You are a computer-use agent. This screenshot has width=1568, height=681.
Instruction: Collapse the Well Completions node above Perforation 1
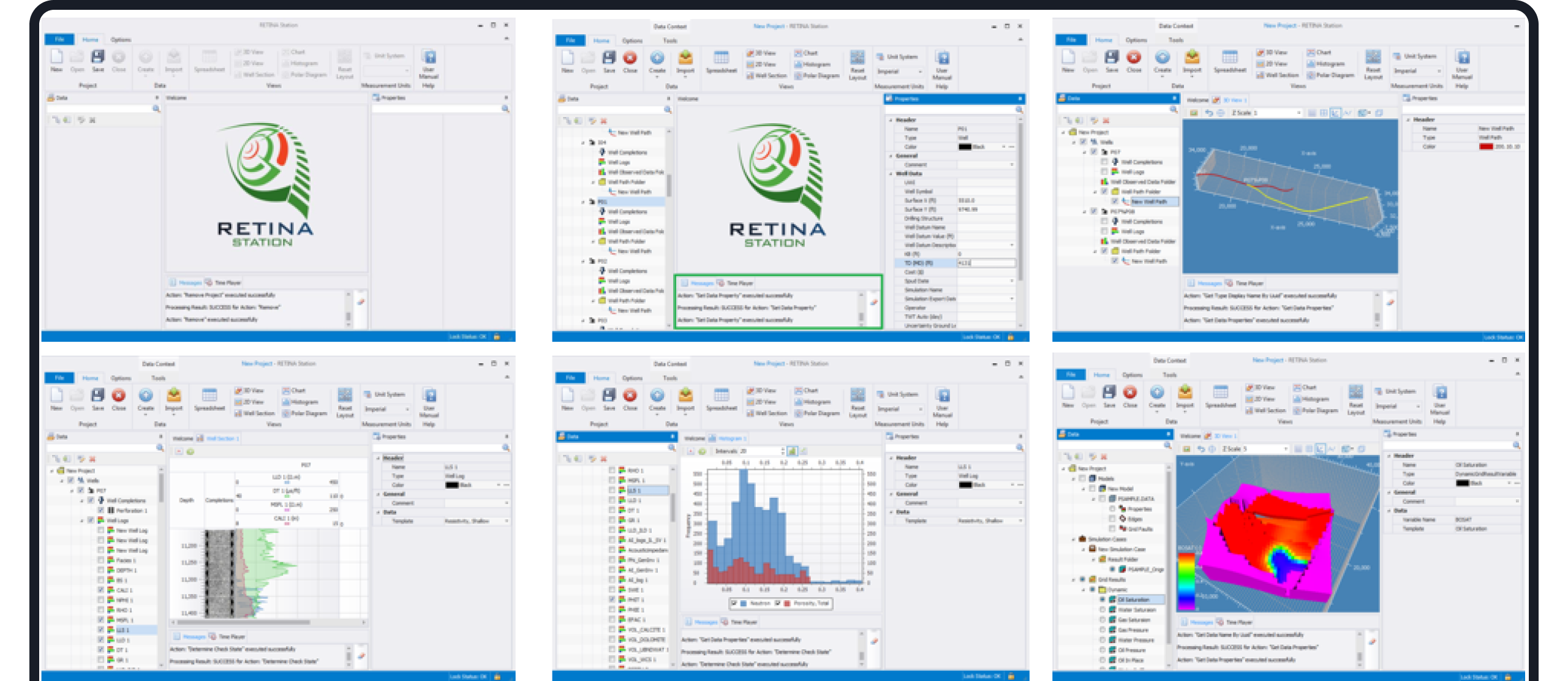click(x=83, y=500)
